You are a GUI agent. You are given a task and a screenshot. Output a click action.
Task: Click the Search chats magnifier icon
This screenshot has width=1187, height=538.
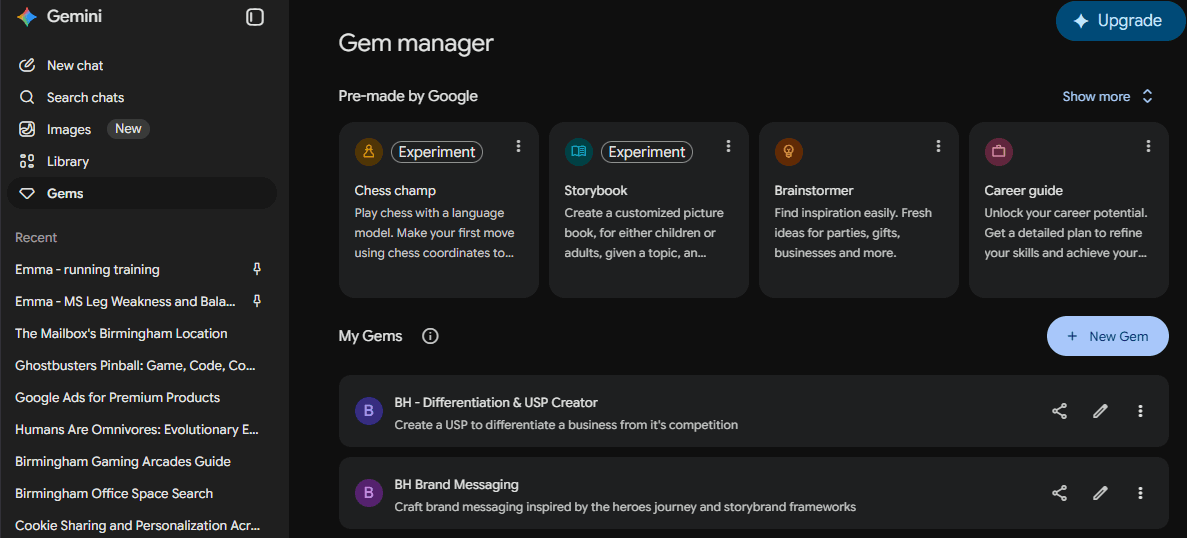[x=27, y=98]
